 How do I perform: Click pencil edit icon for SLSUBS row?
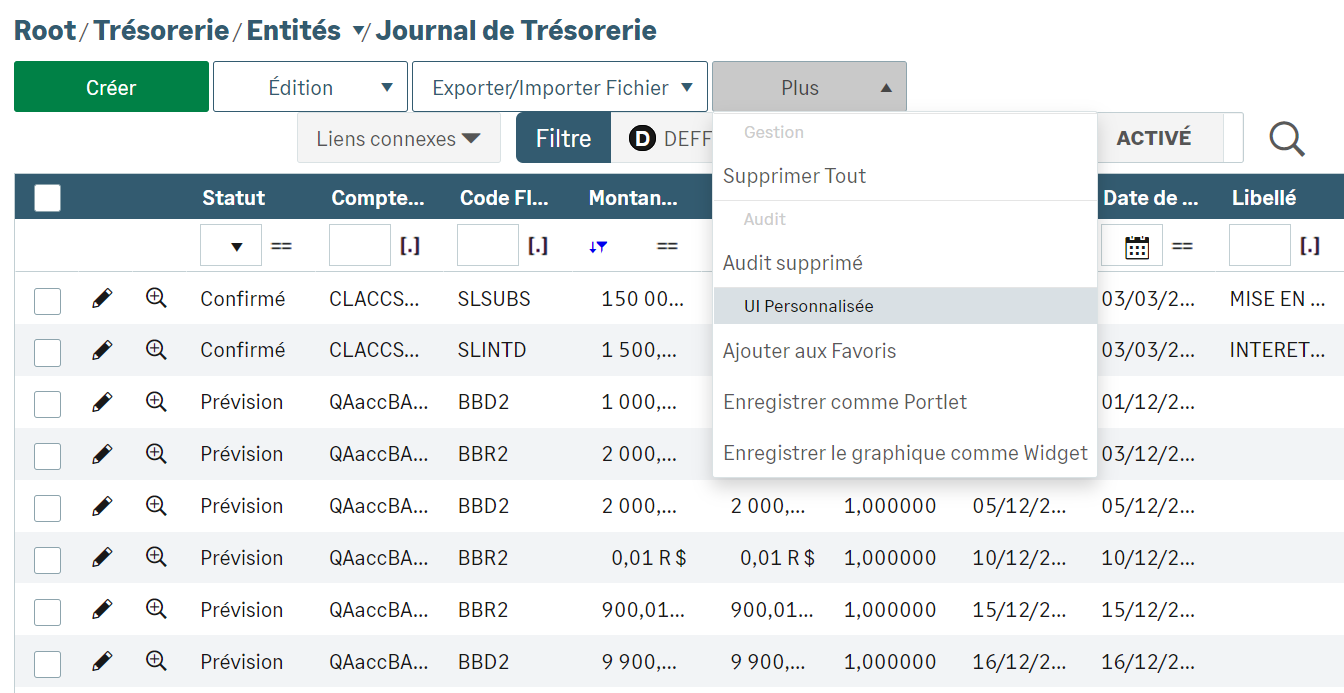click(102, 299)
